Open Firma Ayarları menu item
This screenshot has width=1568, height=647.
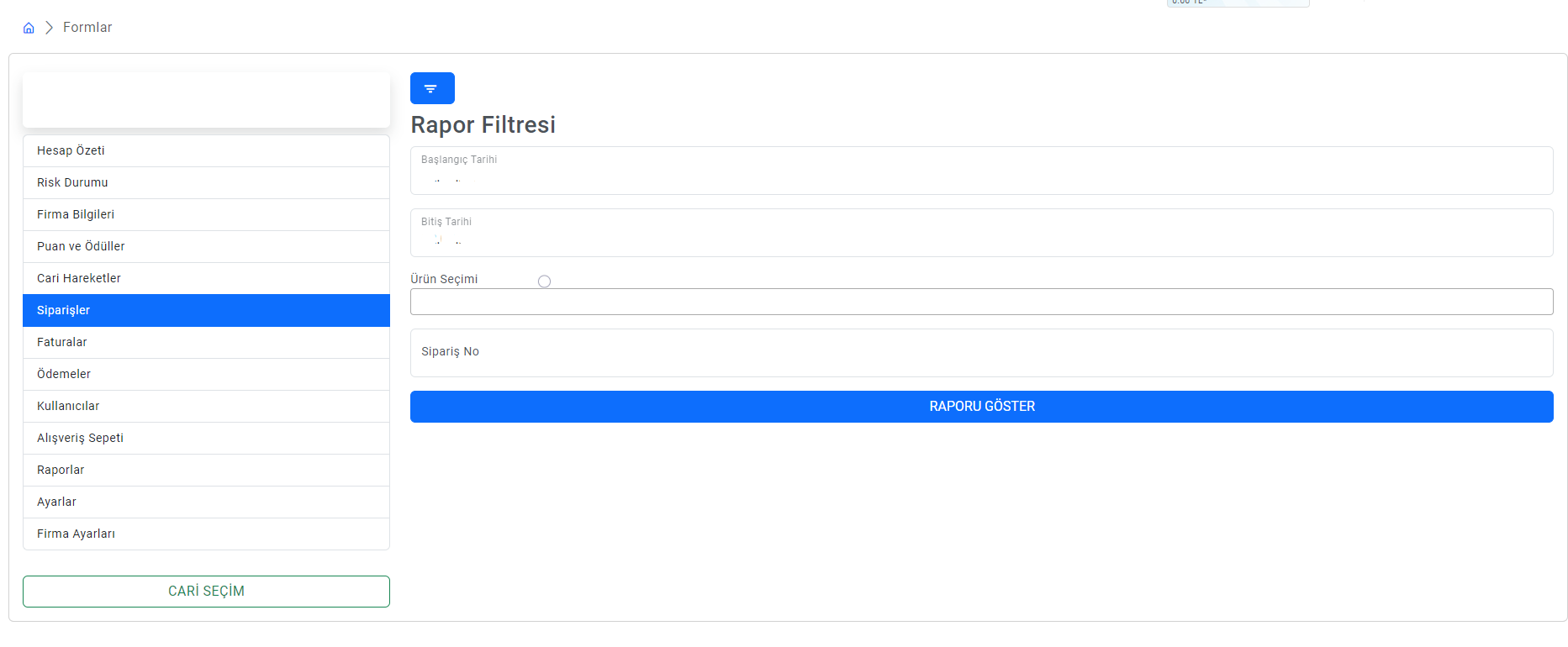click(x=206, y=534)
